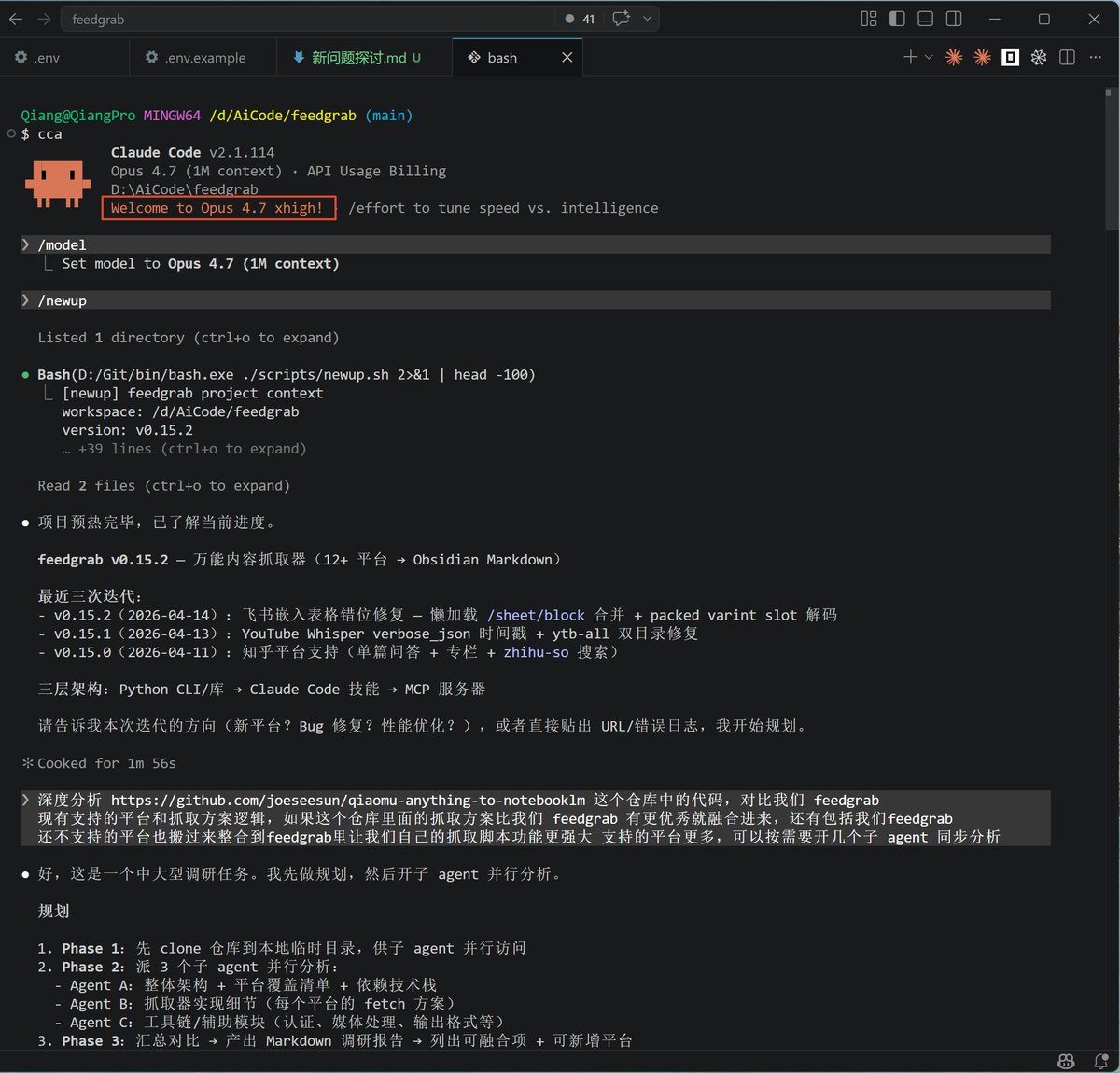
Task: Click the 'Claude Code v2.1.114' heading
Action: [192, 152]
